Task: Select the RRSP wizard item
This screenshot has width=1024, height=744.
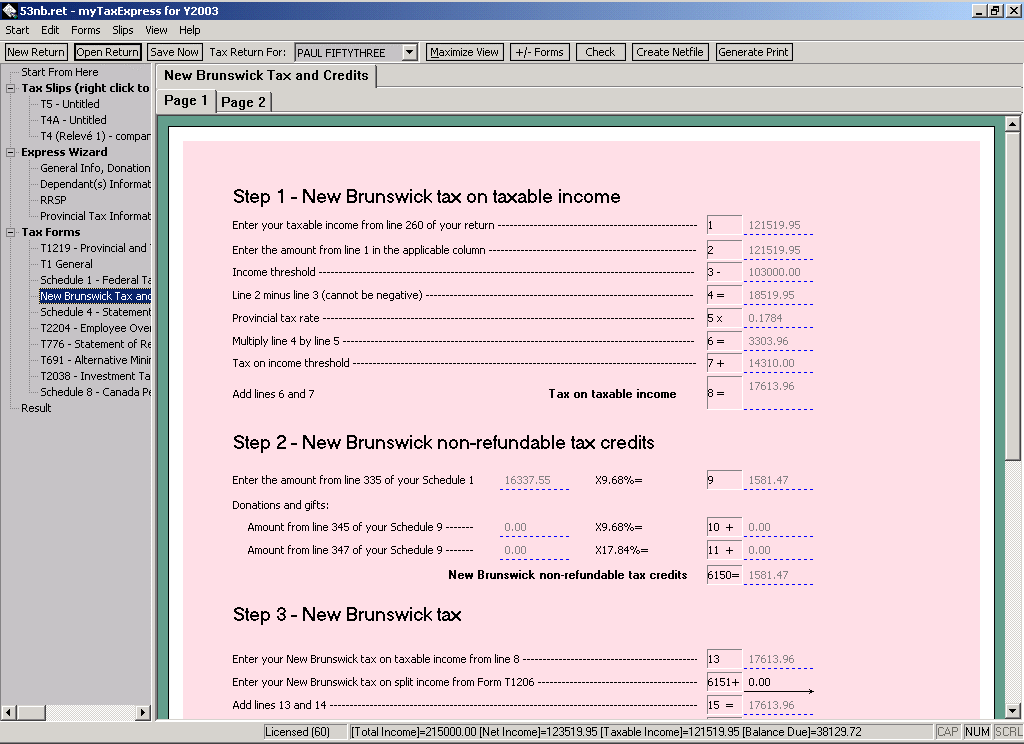Action: tap(53, 200)
